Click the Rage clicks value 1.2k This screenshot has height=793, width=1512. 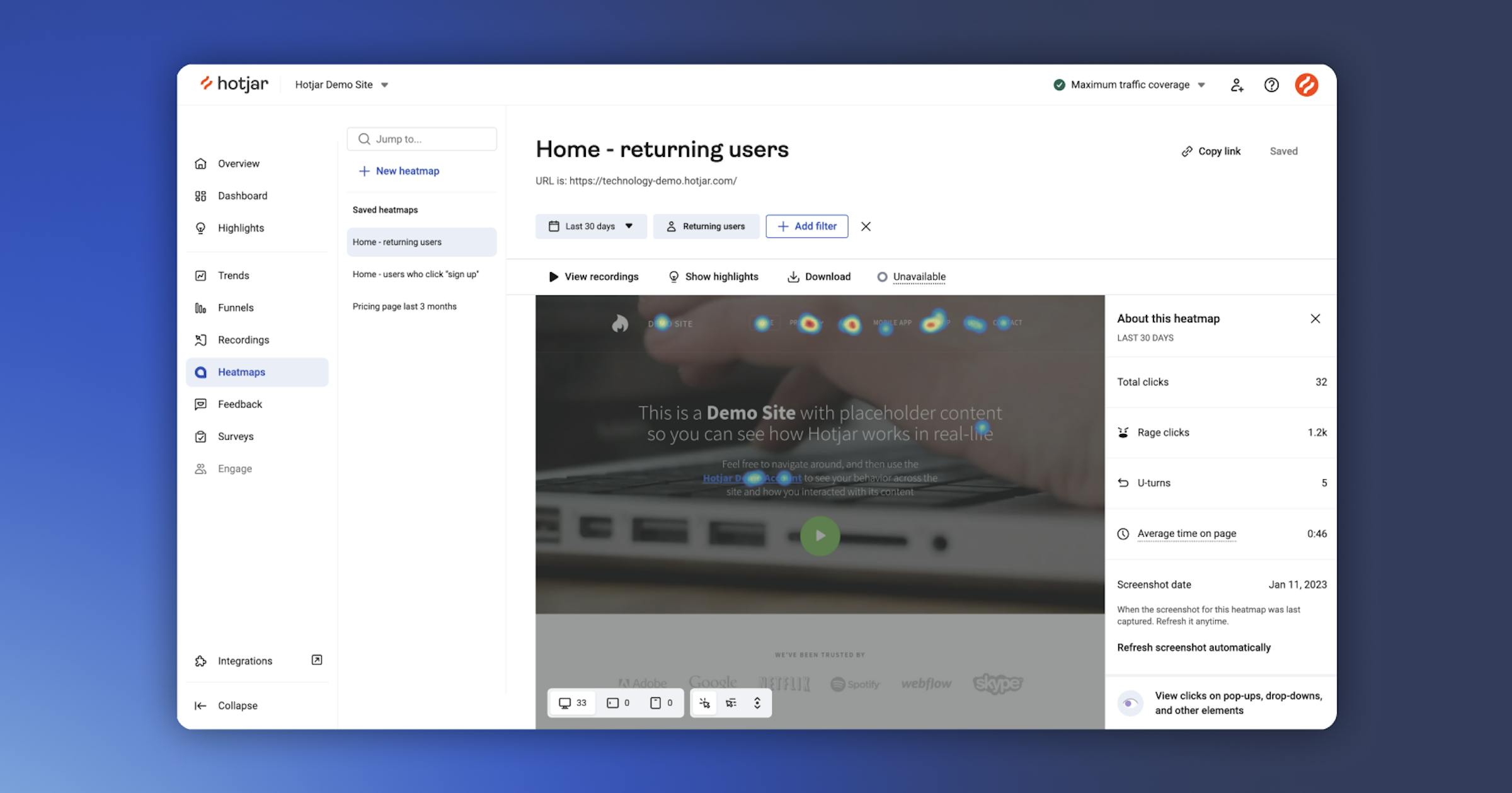click(x=1317, y=433)
